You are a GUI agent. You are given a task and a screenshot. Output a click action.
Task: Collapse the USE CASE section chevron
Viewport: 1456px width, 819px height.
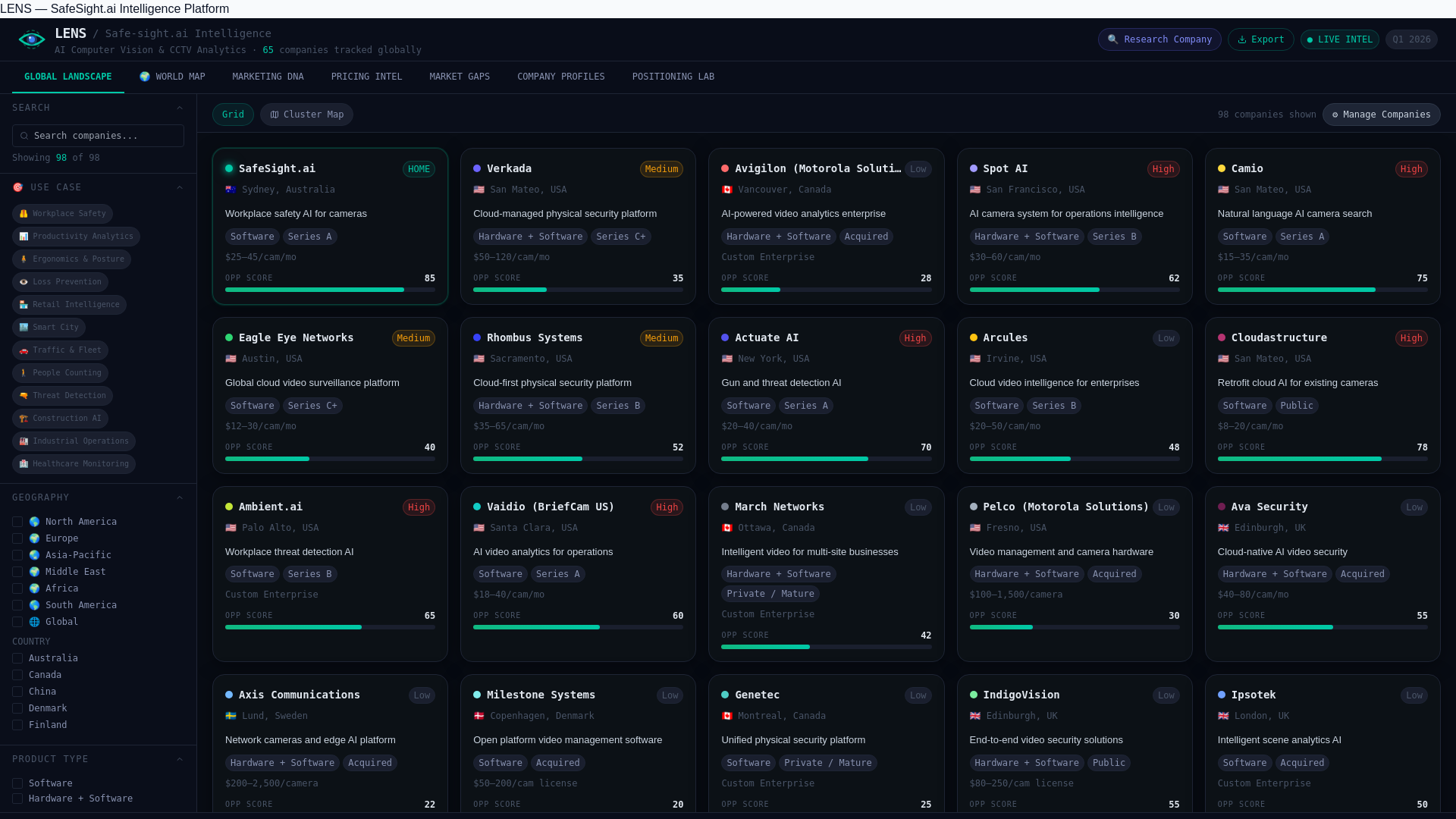pyautogui.click(x=180, y=187)
